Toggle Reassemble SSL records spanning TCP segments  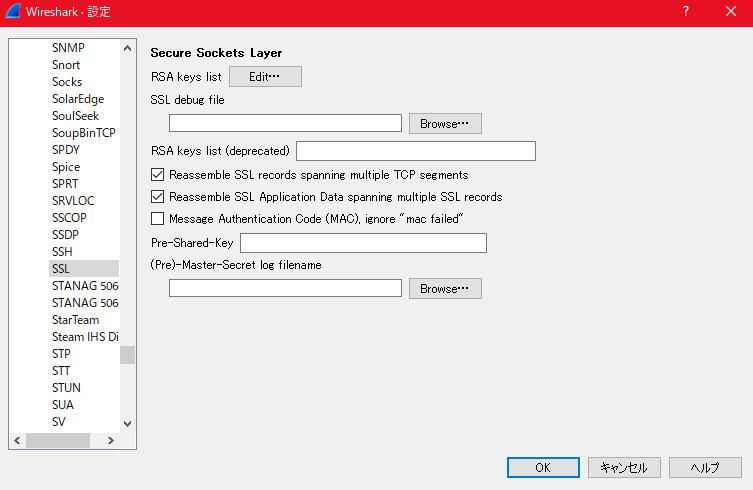(x=158, y=175)
